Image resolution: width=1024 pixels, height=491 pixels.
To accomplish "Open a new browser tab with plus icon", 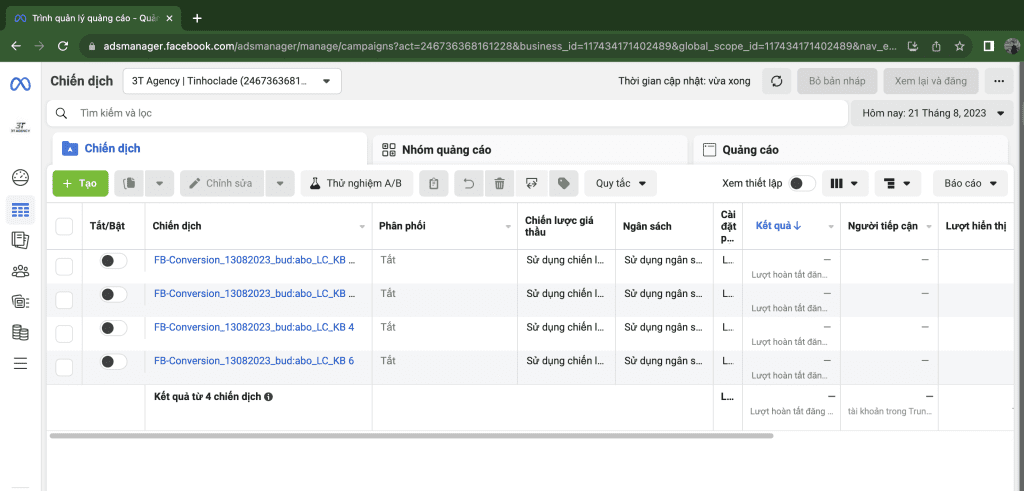I will click(x=197, y=18).
